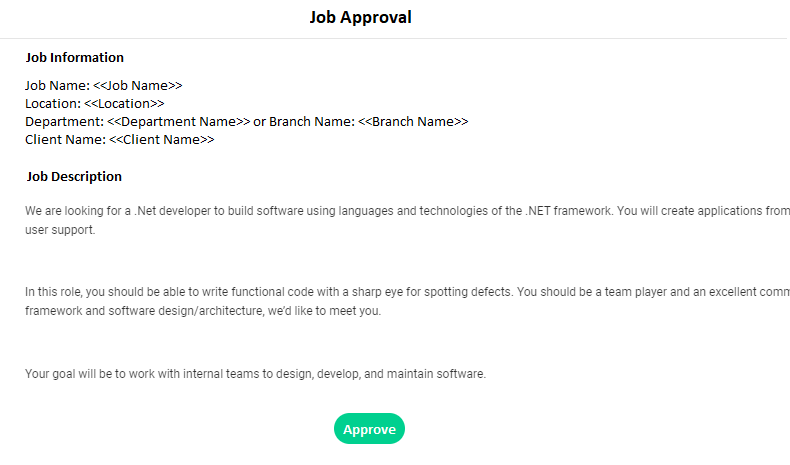Click the horizontal divider below the title
This screenshot has height=465, width=790.
tap(393, 38)
